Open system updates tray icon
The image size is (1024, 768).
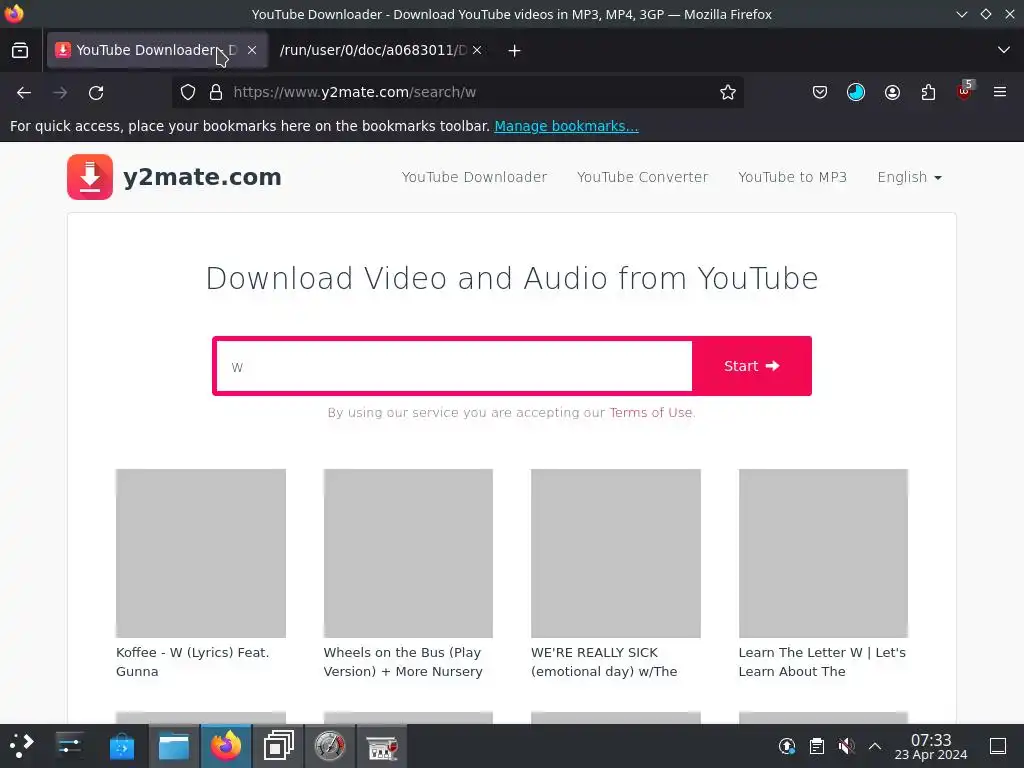point(787,746)
